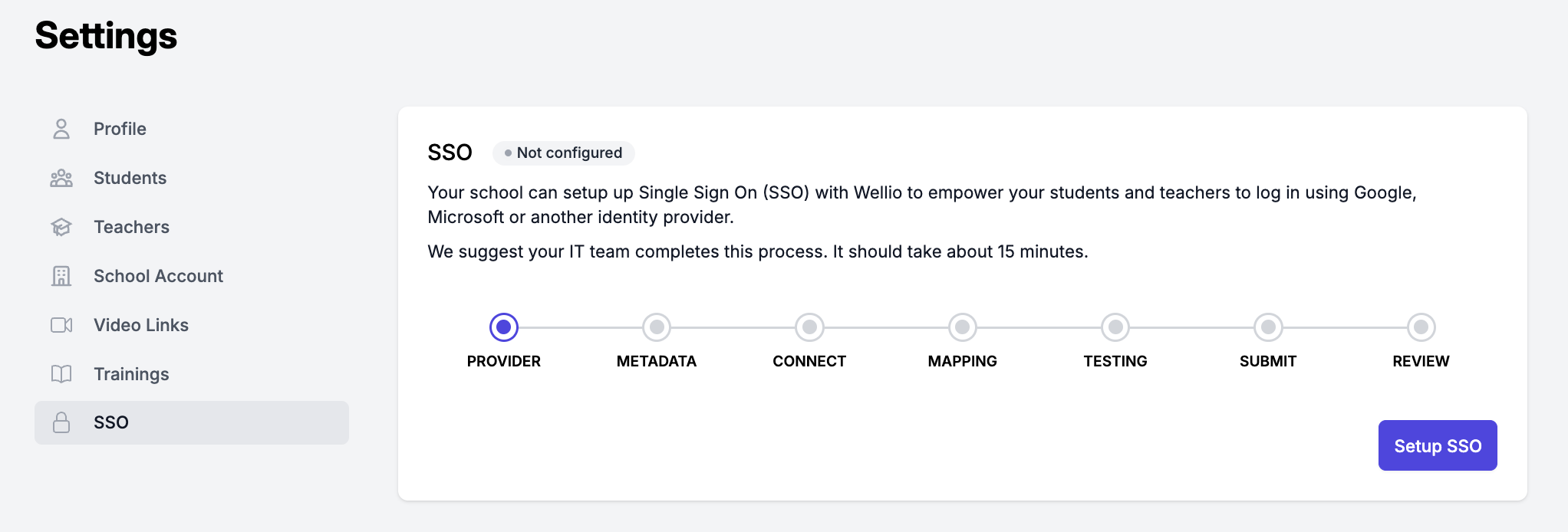This screenshot has width=1568, height=532.
Task: Jump to the TESTING step marker
Action: [1115, 327]
